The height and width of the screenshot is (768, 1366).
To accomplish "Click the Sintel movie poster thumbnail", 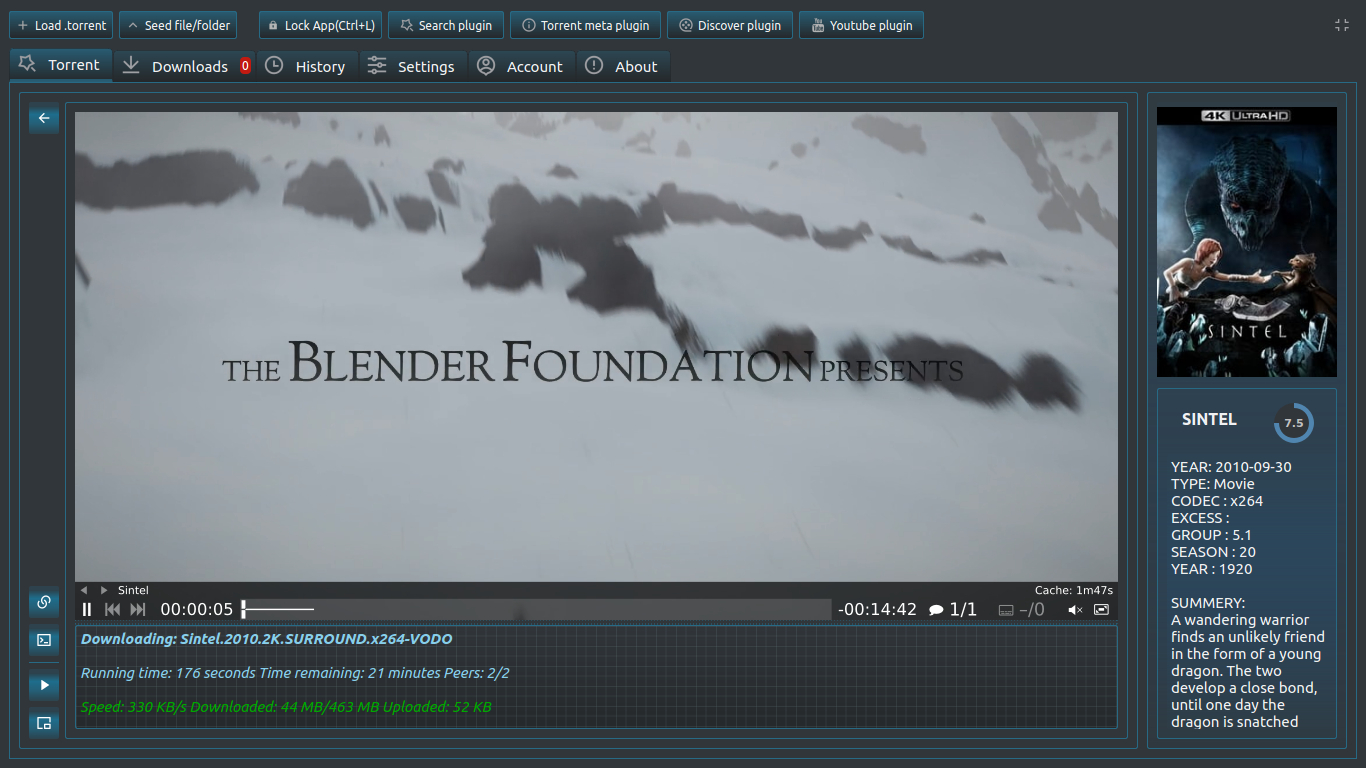I will point(1246,242).
